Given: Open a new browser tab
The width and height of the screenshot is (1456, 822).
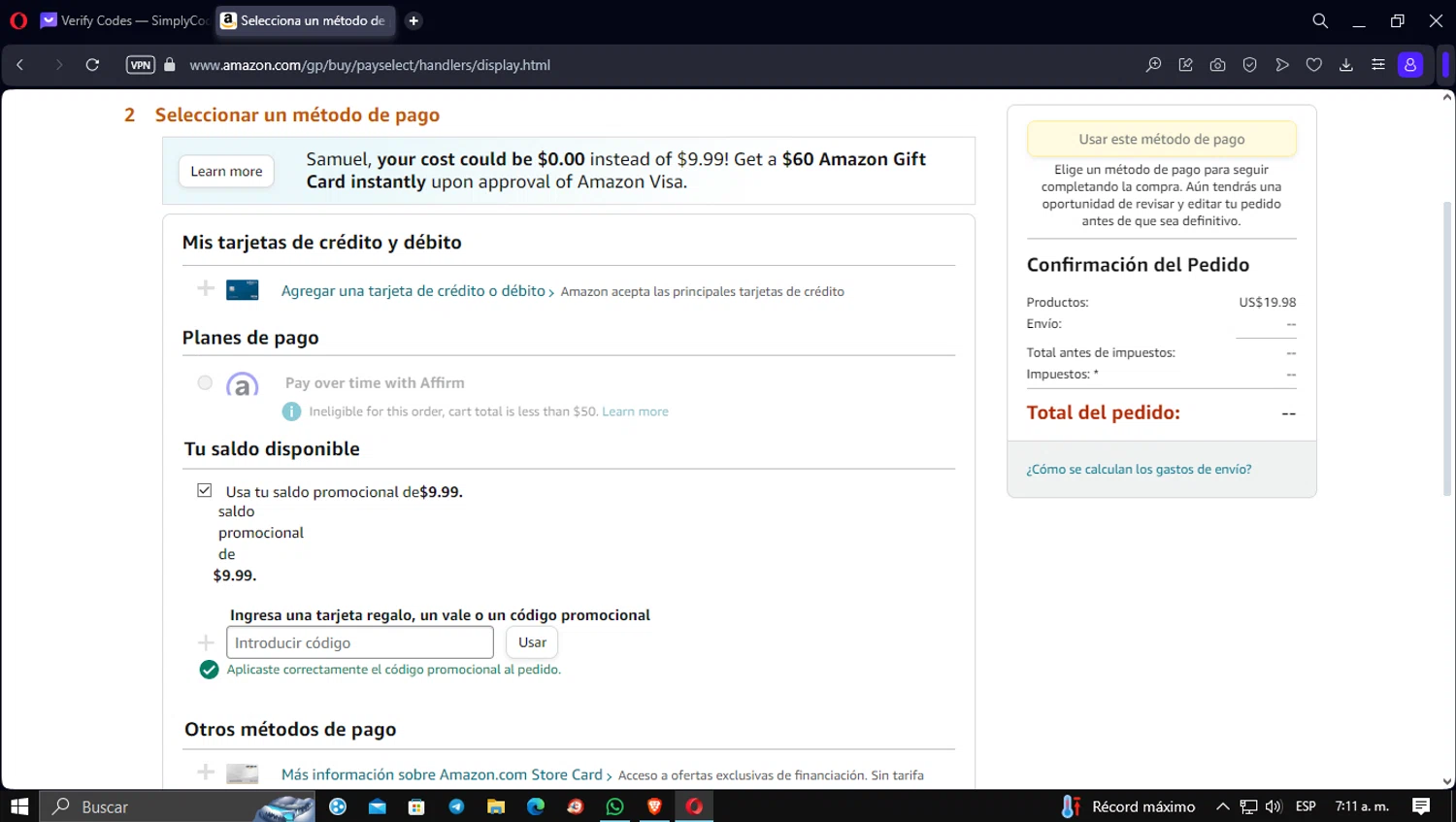Looking at the screenshot, I should [x=414, y=20].
